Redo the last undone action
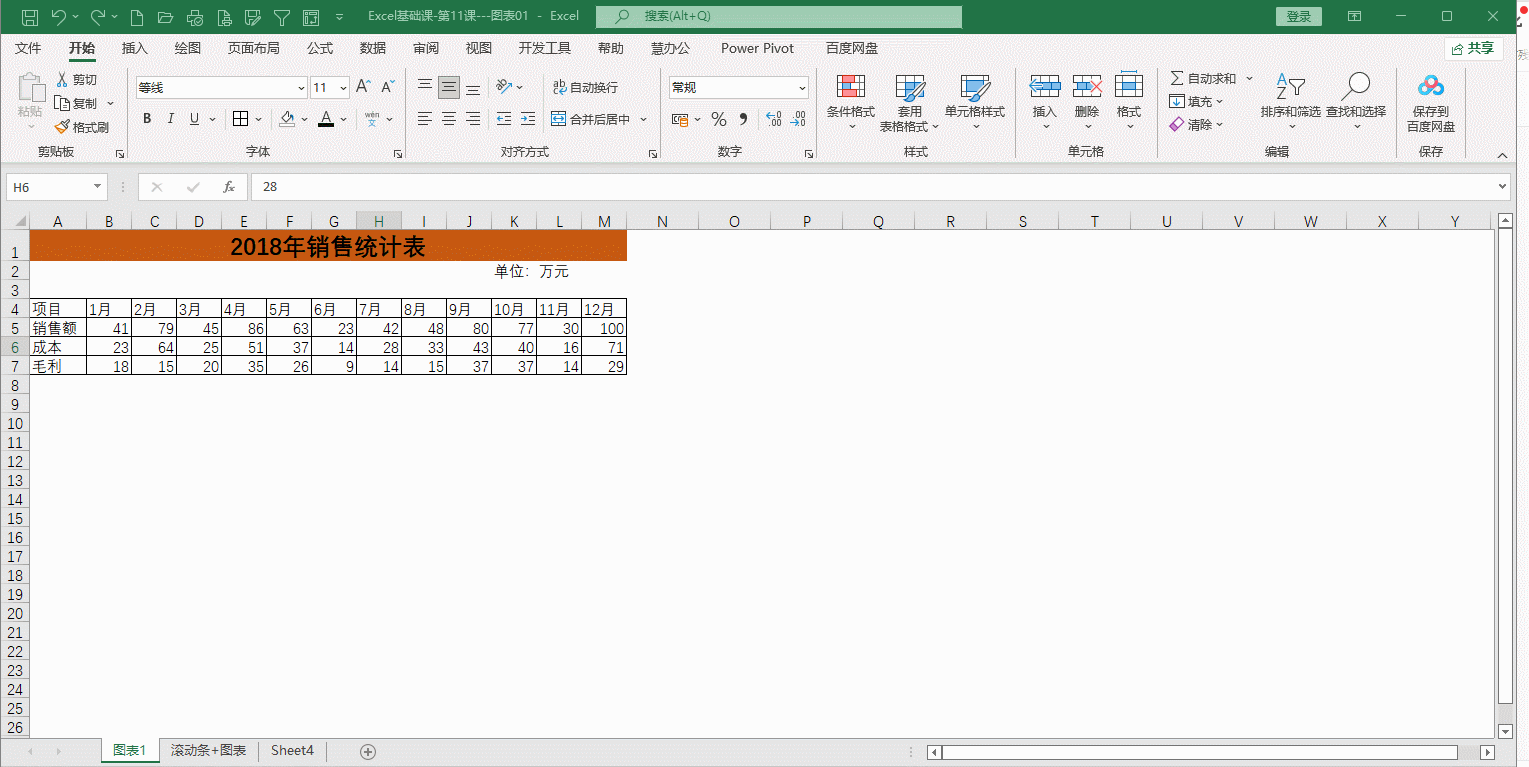The image size is (1529, 767). (x=98, y=17)
